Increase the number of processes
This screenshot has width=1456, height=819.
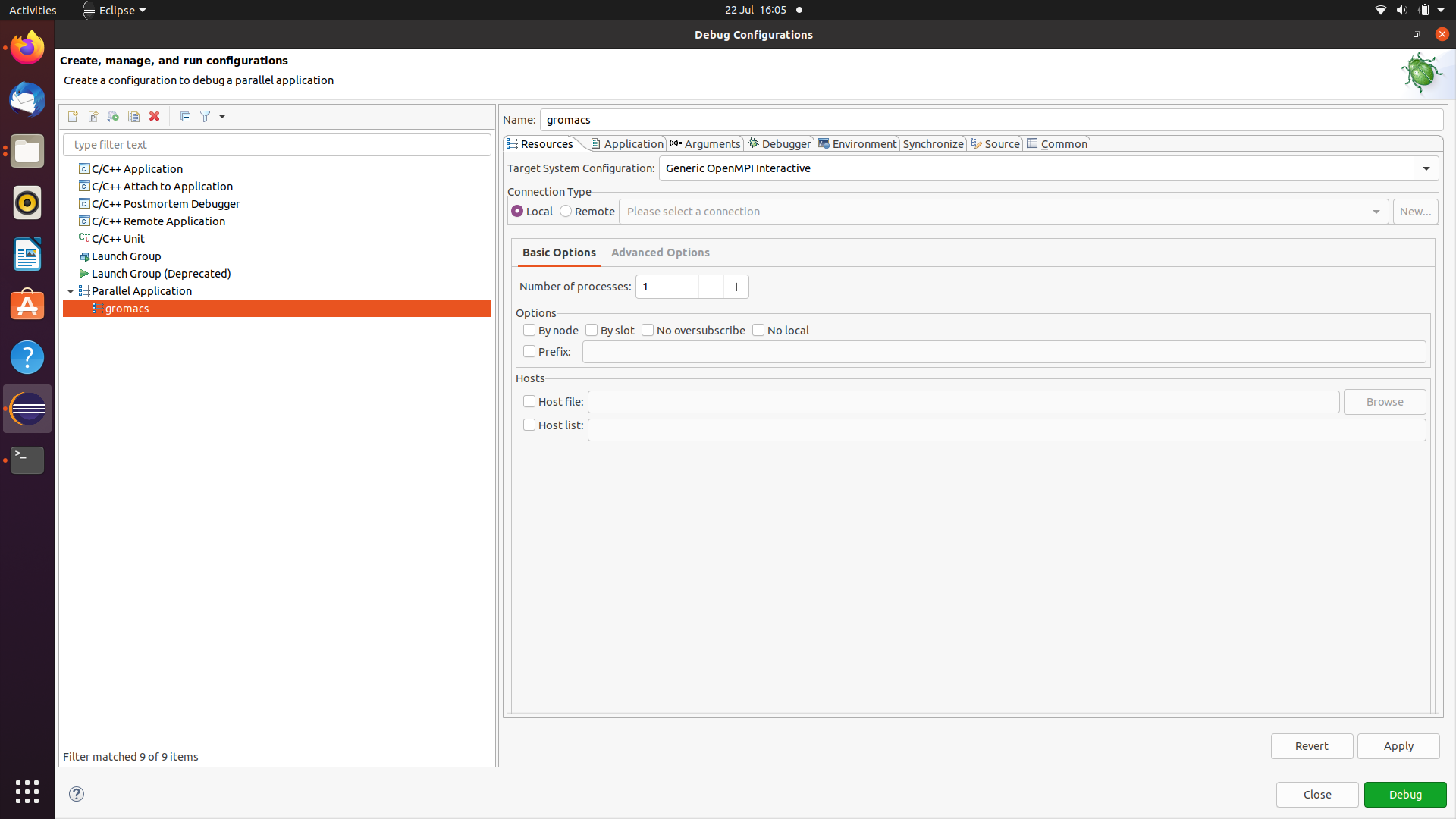(736, 287)
